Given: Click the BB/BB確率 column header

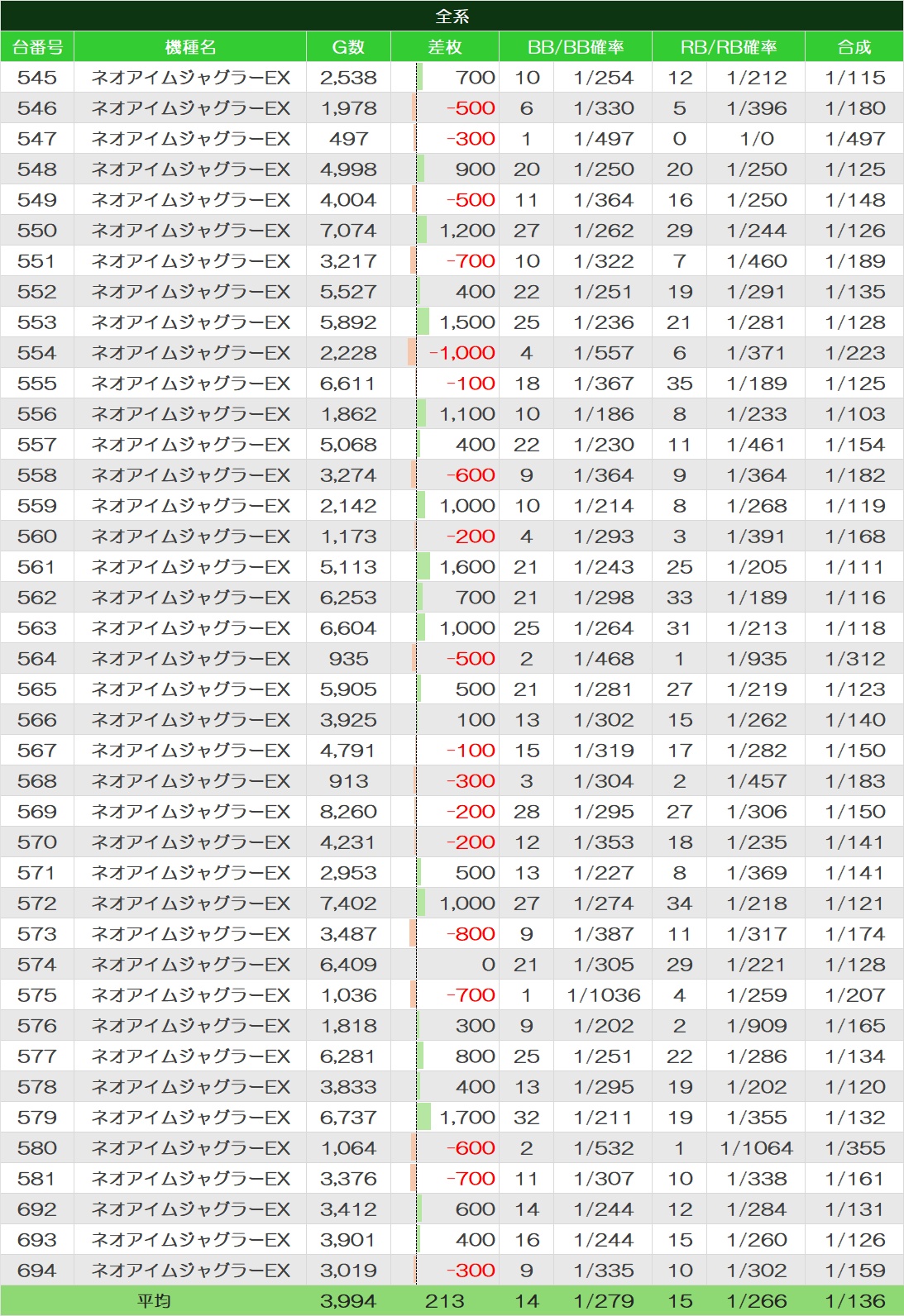Looking at the screenshot, I should tap(576, 47).
